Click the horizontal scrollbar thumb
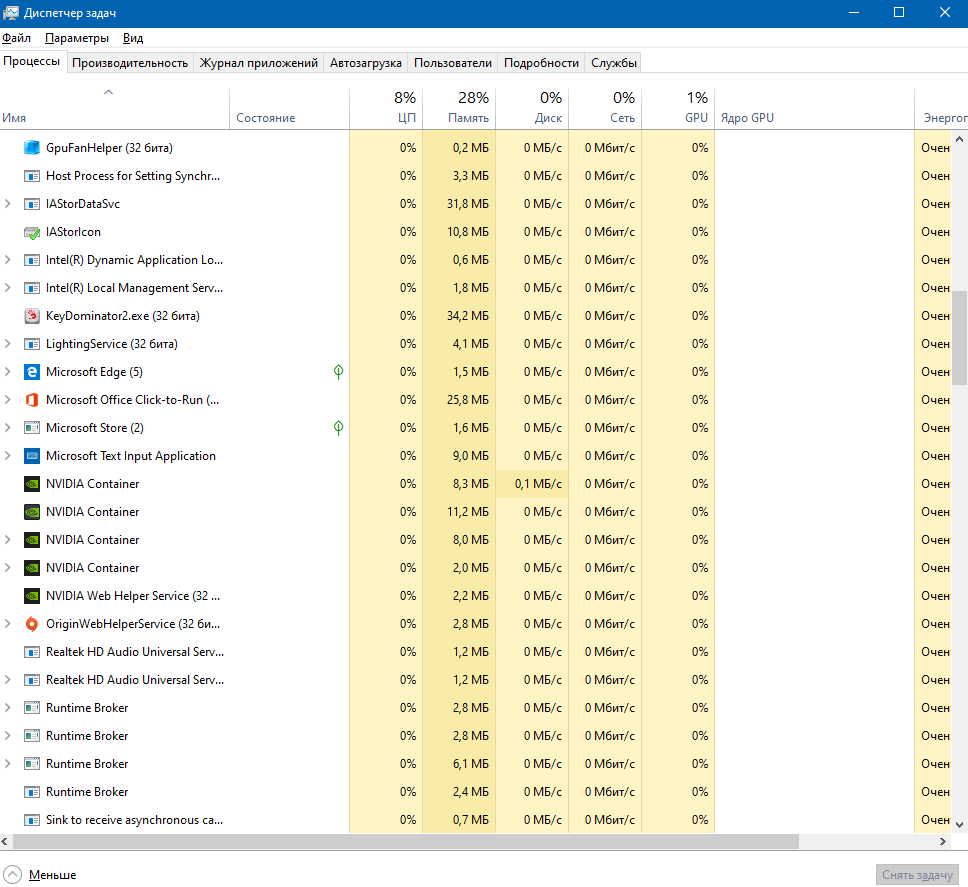Viewport: 968px width, 887px height. (406, 841)
